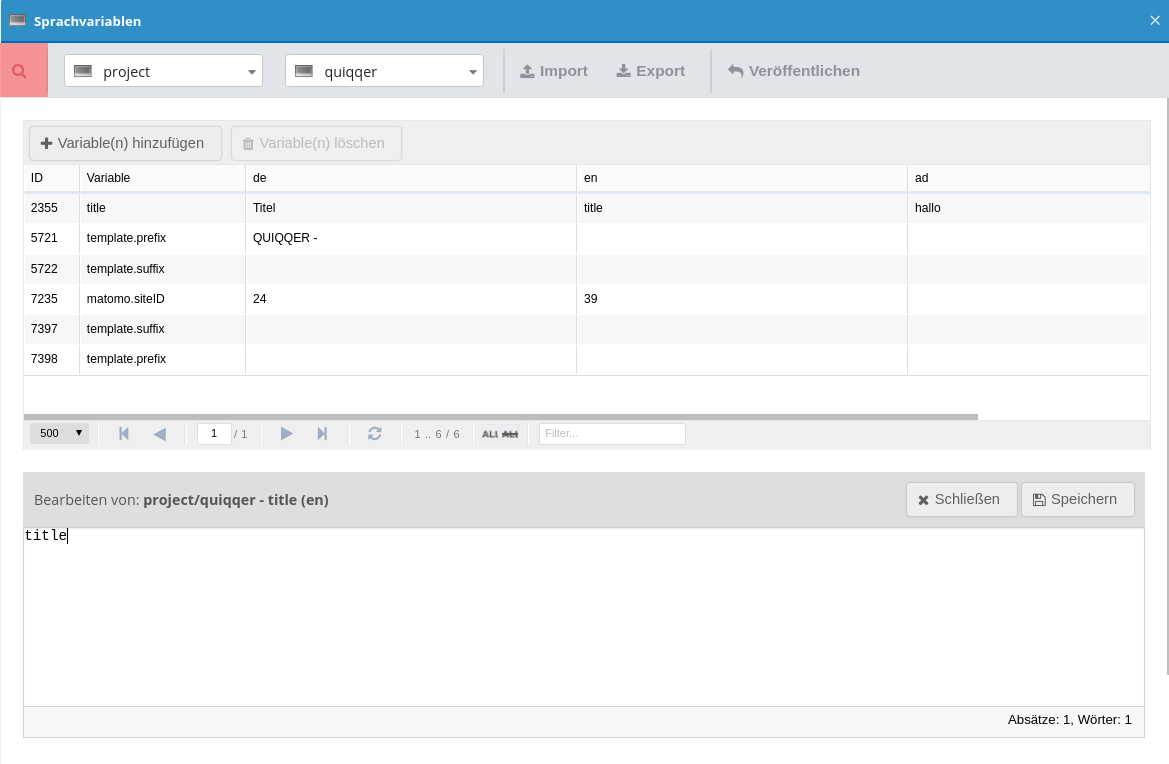
Task: Go to the next page arrow
Action: pyautogui.click(x=286, y=433)
